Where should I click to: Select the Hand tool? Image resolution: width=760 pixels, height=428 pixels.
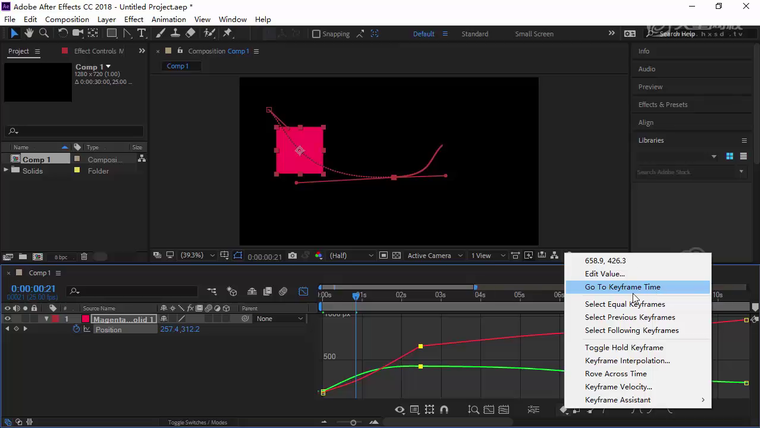pos(30,33)
